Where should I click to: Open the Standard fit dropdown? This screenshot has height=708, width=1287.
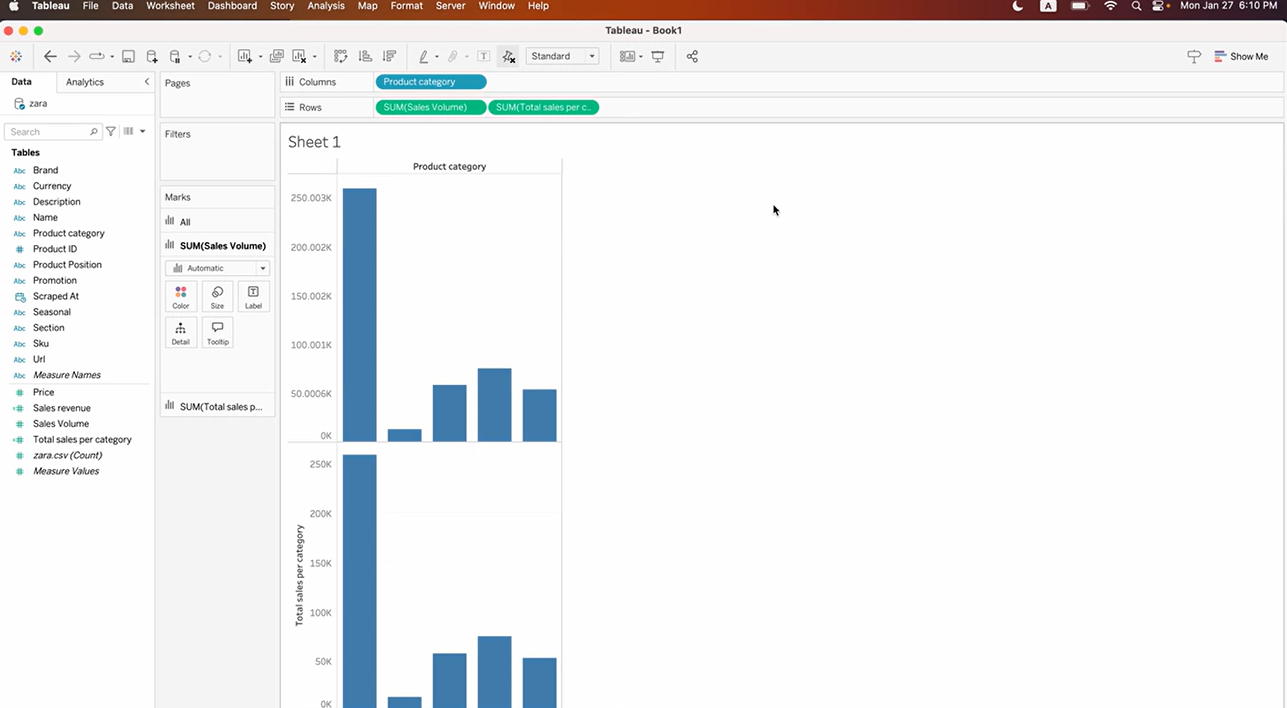click(x=563, y=57)
